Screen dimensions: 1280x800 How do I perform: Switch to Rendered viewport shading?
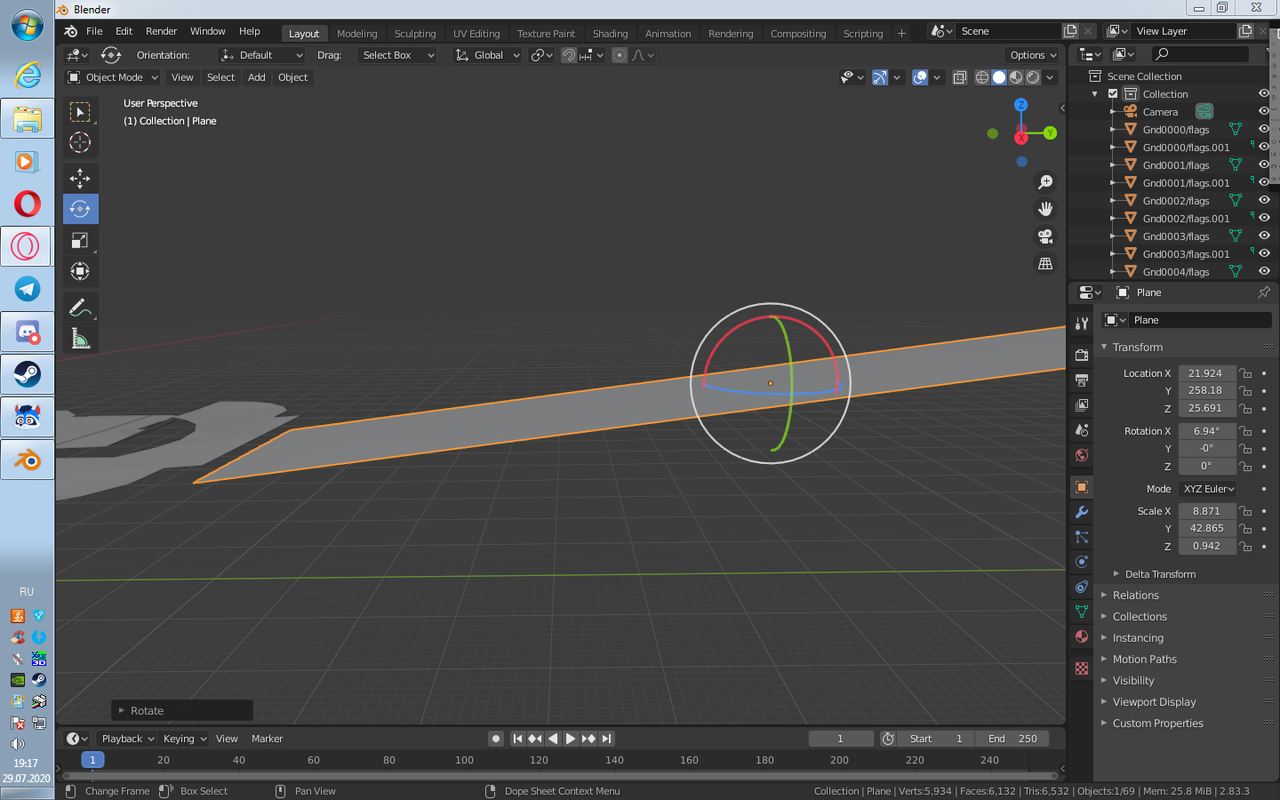(1033, 77)
